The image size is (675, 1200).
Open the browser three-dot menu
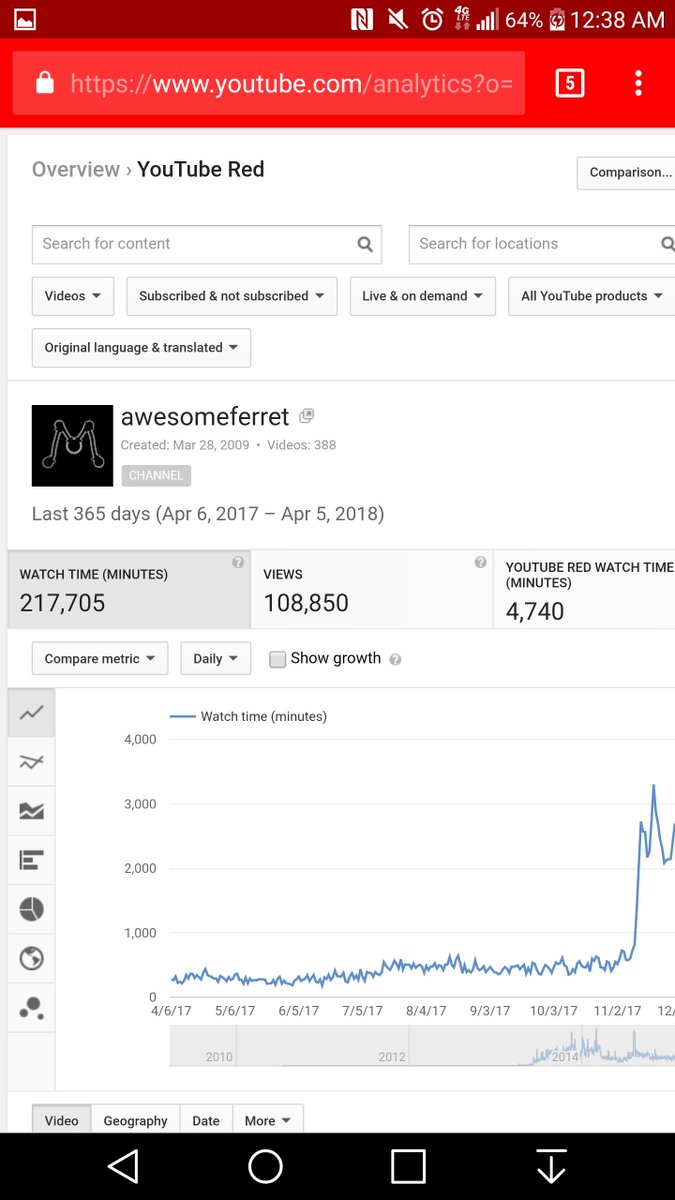coord(638,83)
